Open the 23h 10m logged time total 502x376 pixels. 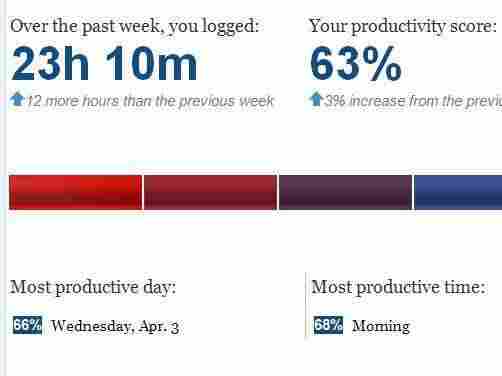coord(104,63)
